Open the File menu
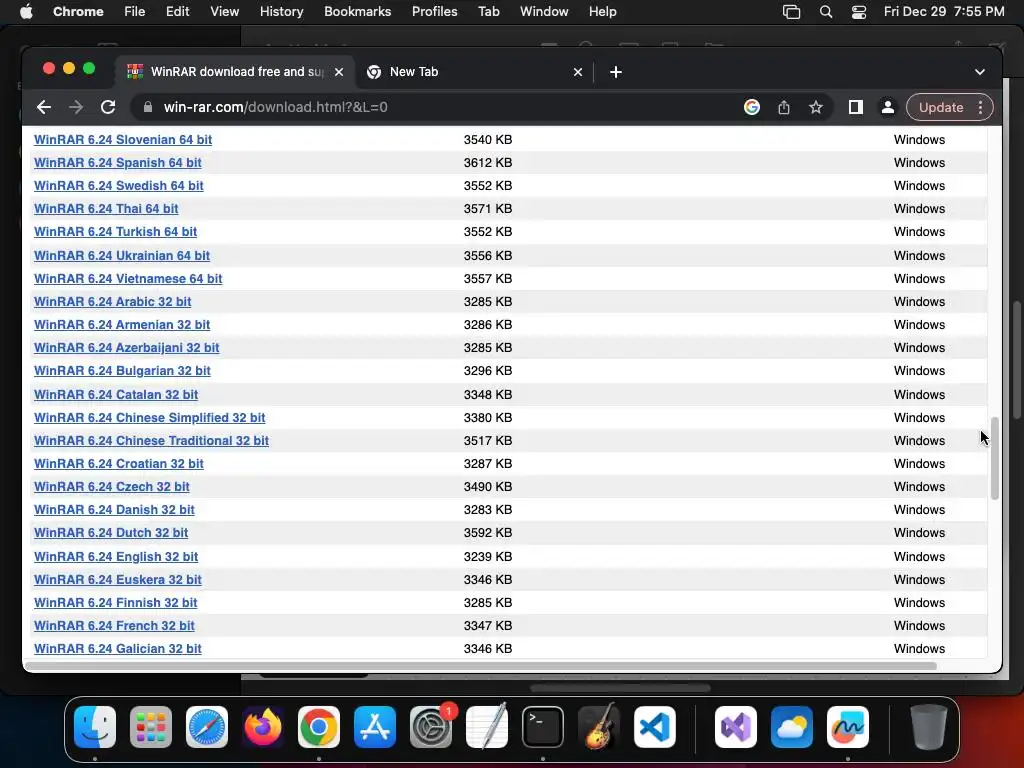Viewport: 1024px width, 768px height. (135, 12)
